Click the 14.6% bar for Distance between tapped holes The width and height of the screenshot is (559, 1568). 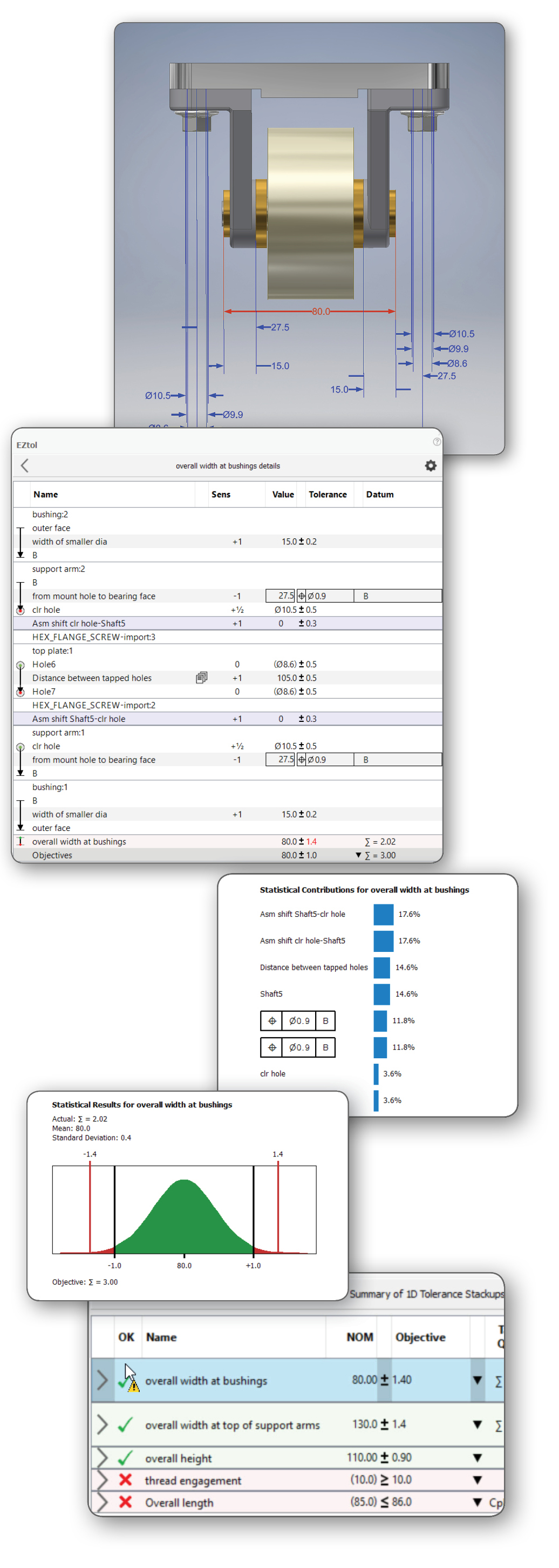(x=381, y=967)
